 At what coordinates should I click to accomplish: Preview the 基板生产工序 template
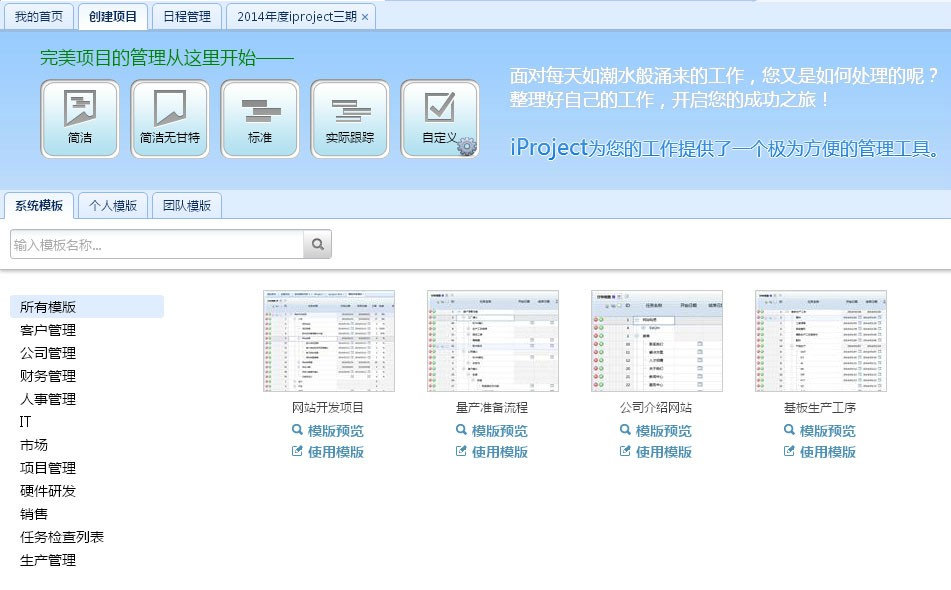tap(820, 431)
